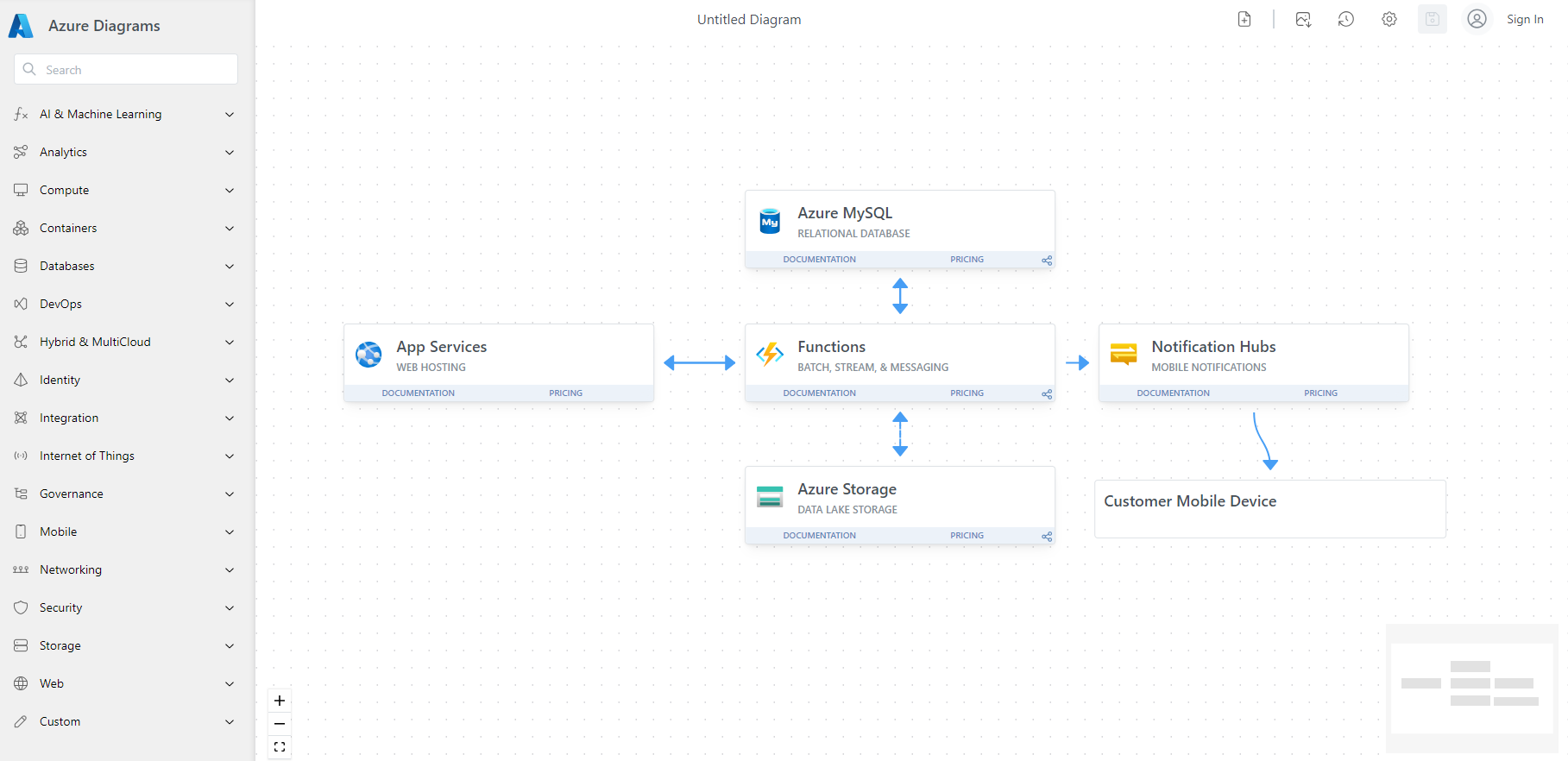Click the save diagram disk icon
The image size is (1568, 761).
pos(1433,19)
